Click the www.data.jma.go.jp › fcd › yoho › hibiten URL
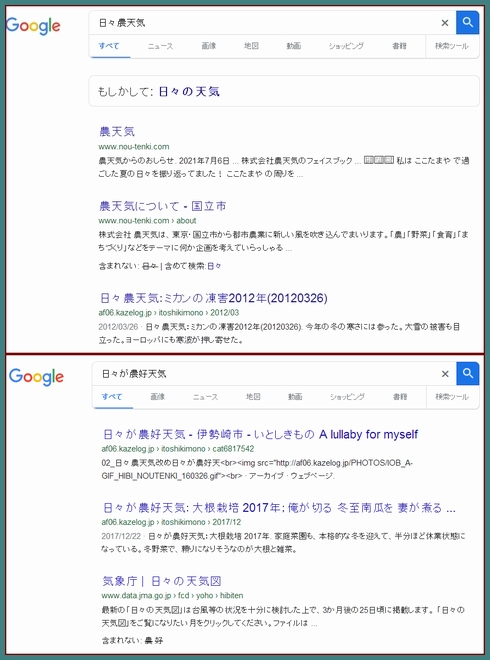Viewport: 490px width, 660px height. pyautogui.click(x=172, y=596)
